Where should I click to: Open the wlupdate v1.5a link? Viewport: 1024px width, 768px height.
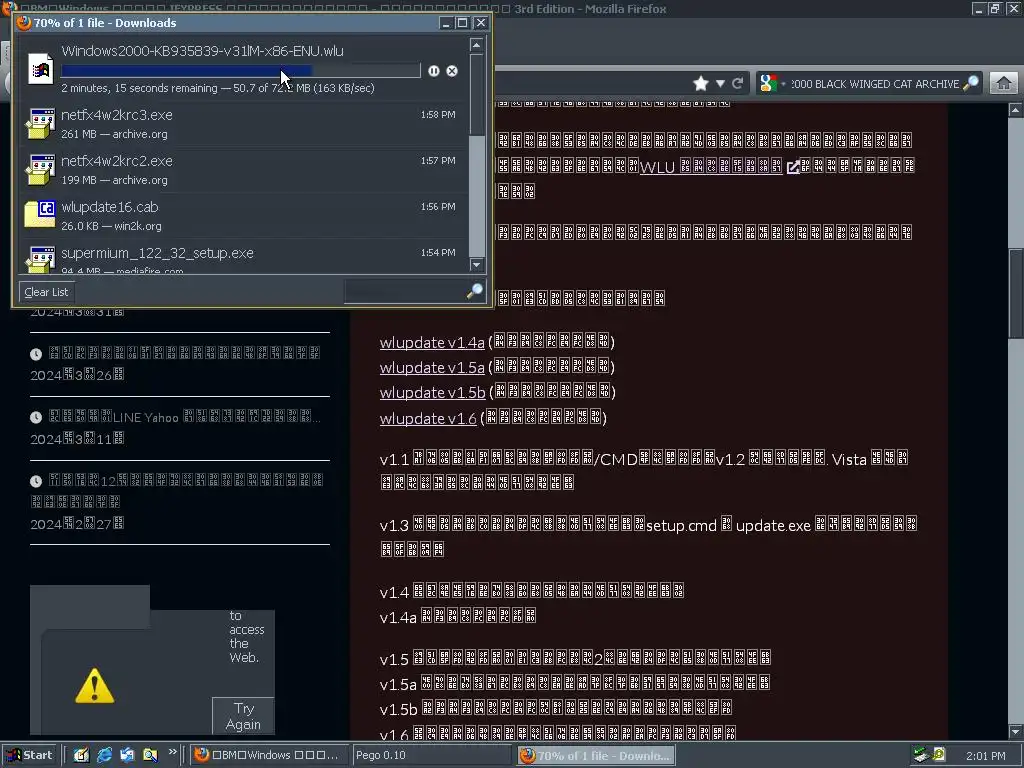[x=432, y=368]
